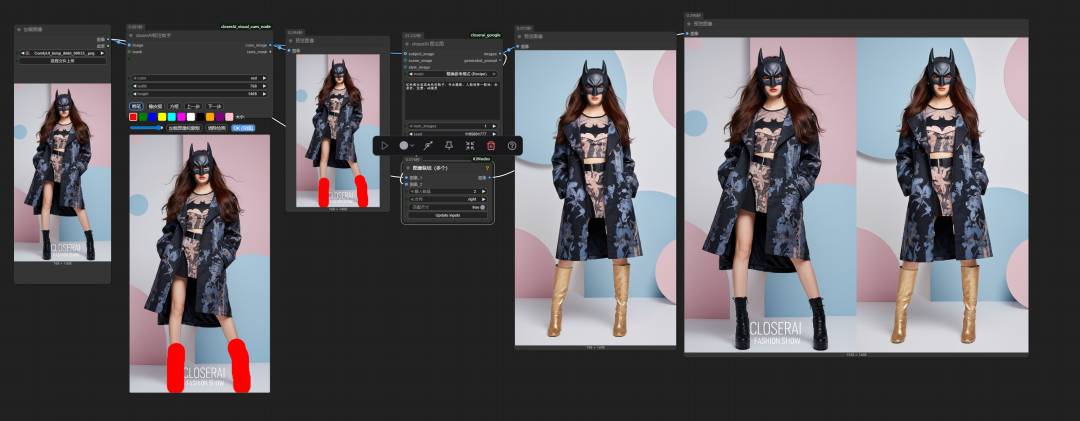Screen dimensions: 1080x421
Task: Increase seed value with right arrow
Action: pos(497,134)
